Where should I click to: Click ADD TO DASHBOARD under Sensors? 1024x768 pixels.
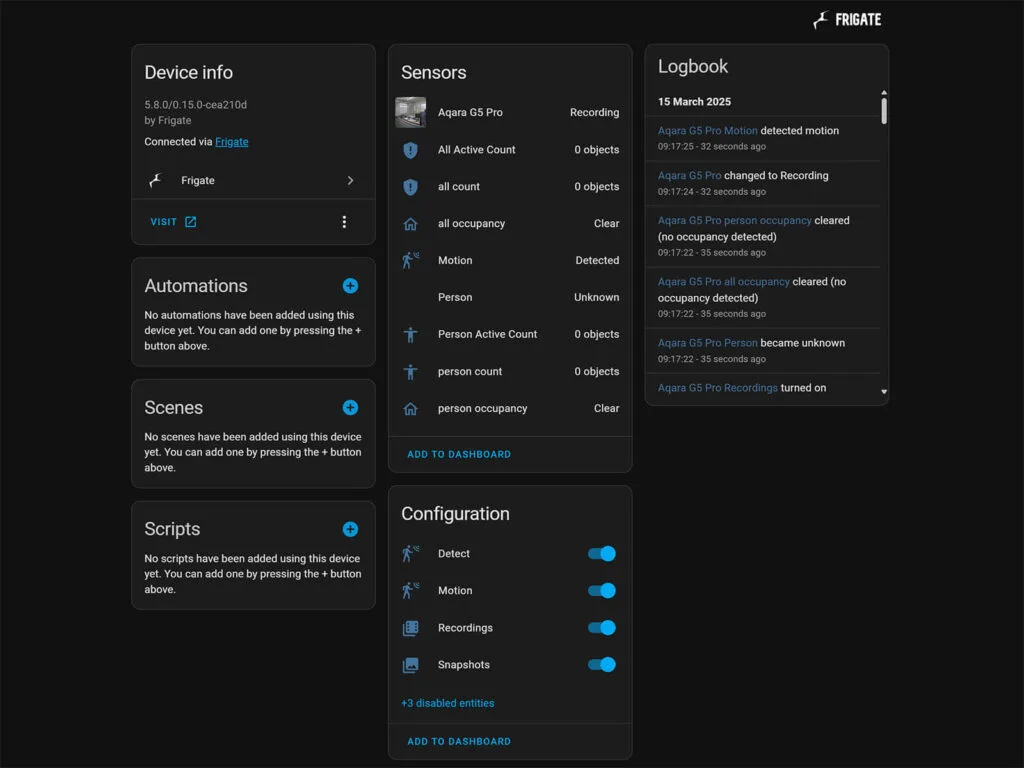click(459, 455)
